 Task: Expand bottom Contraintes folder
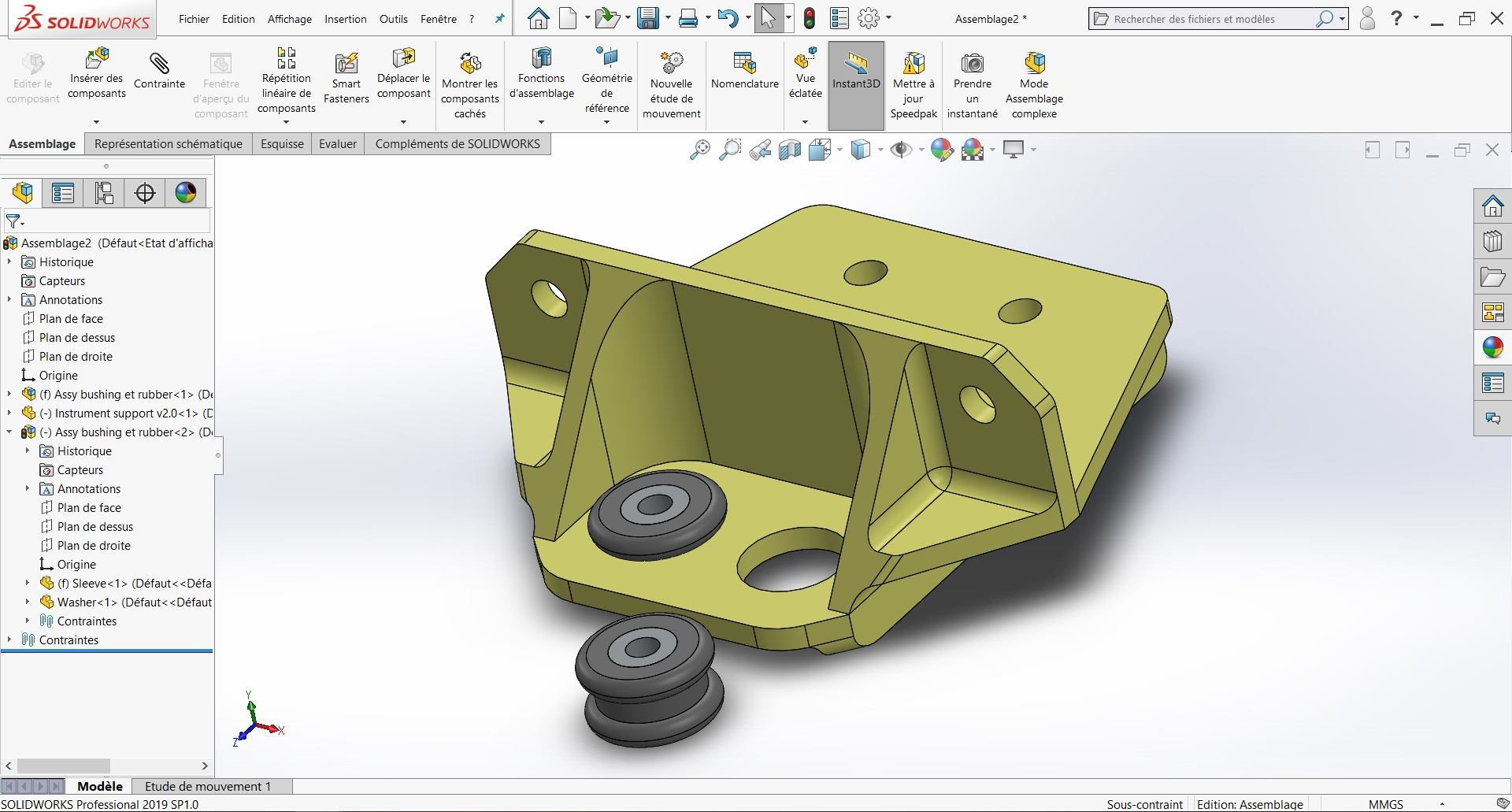[x=9, y=640]
